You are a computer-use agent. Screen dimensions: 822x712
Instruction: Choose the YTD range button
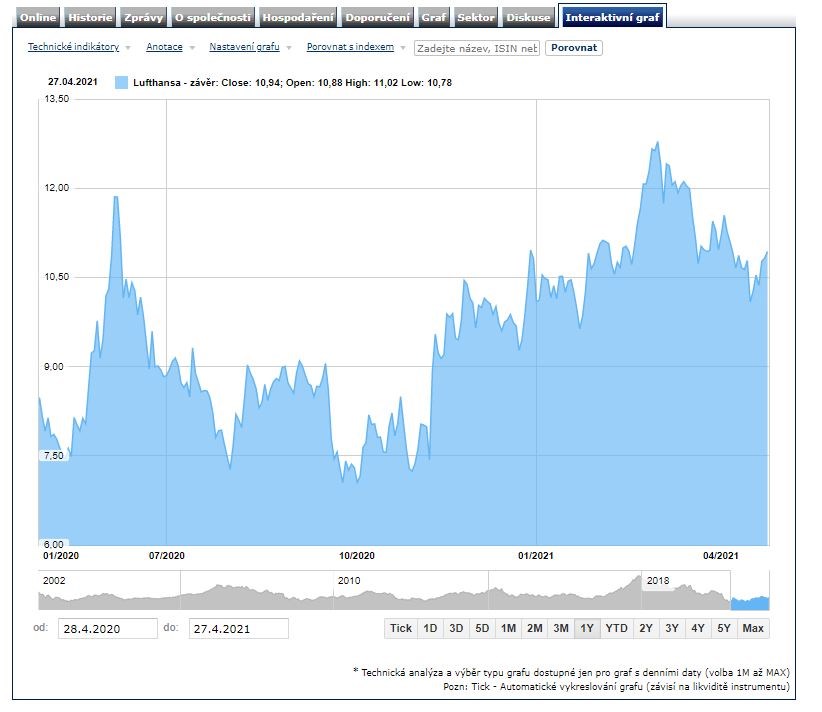click(617, 628)
